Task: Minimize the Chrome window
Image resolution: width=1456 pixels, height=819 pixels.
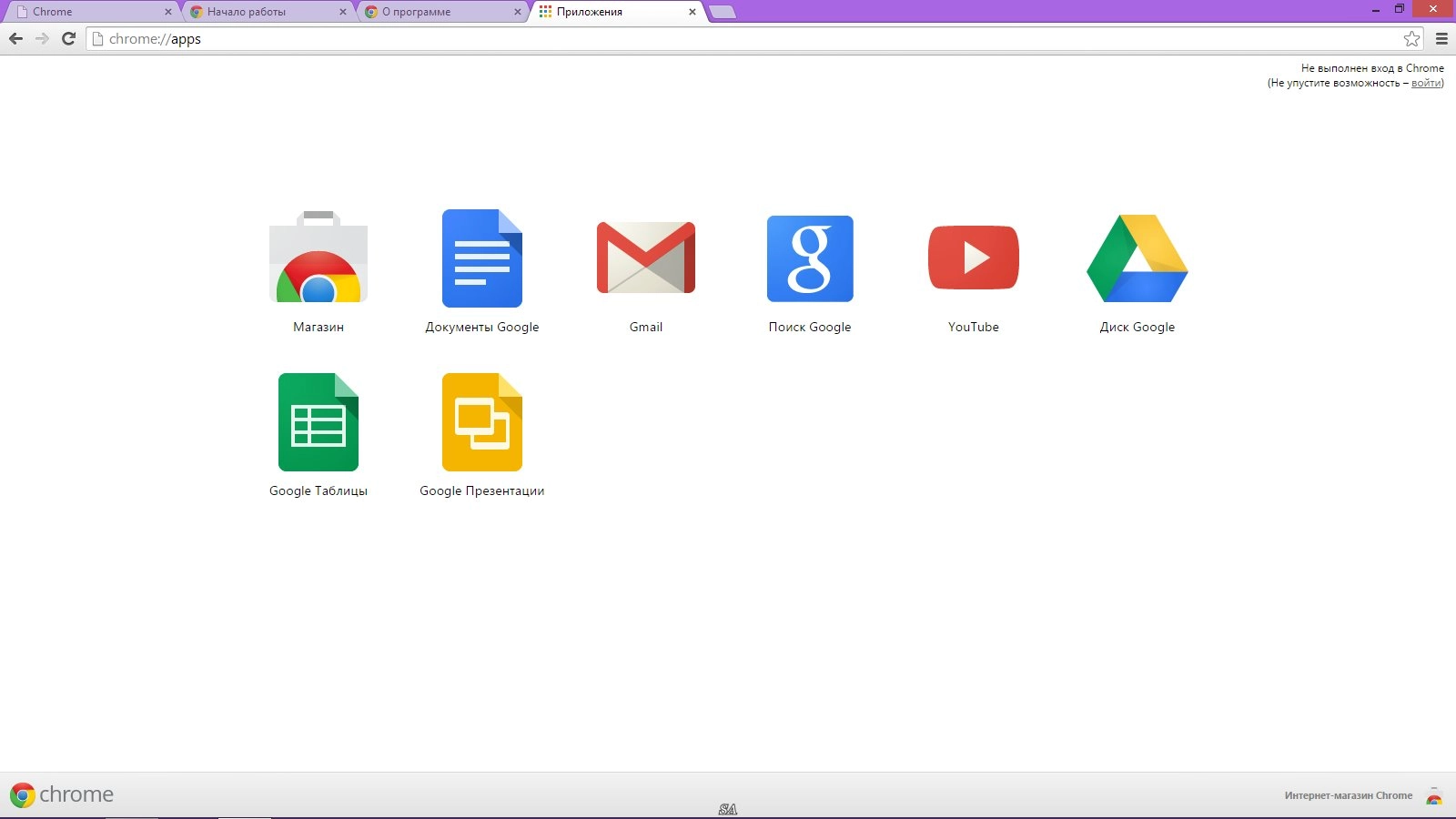Action: (1376, 9)
